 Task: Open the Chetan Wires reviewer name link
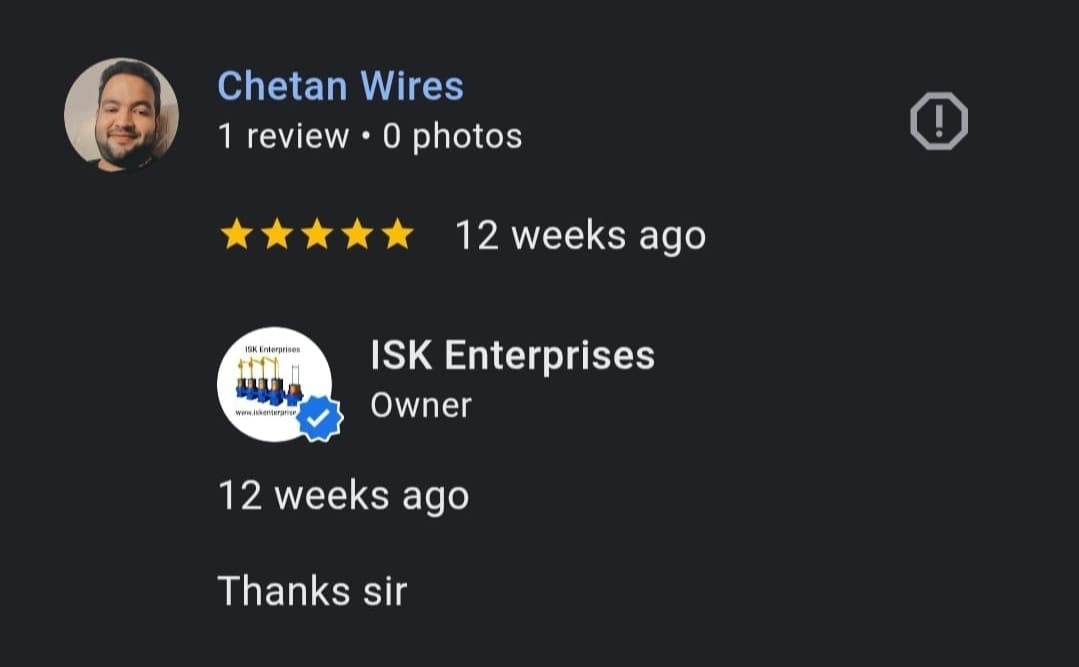[341, 86]
